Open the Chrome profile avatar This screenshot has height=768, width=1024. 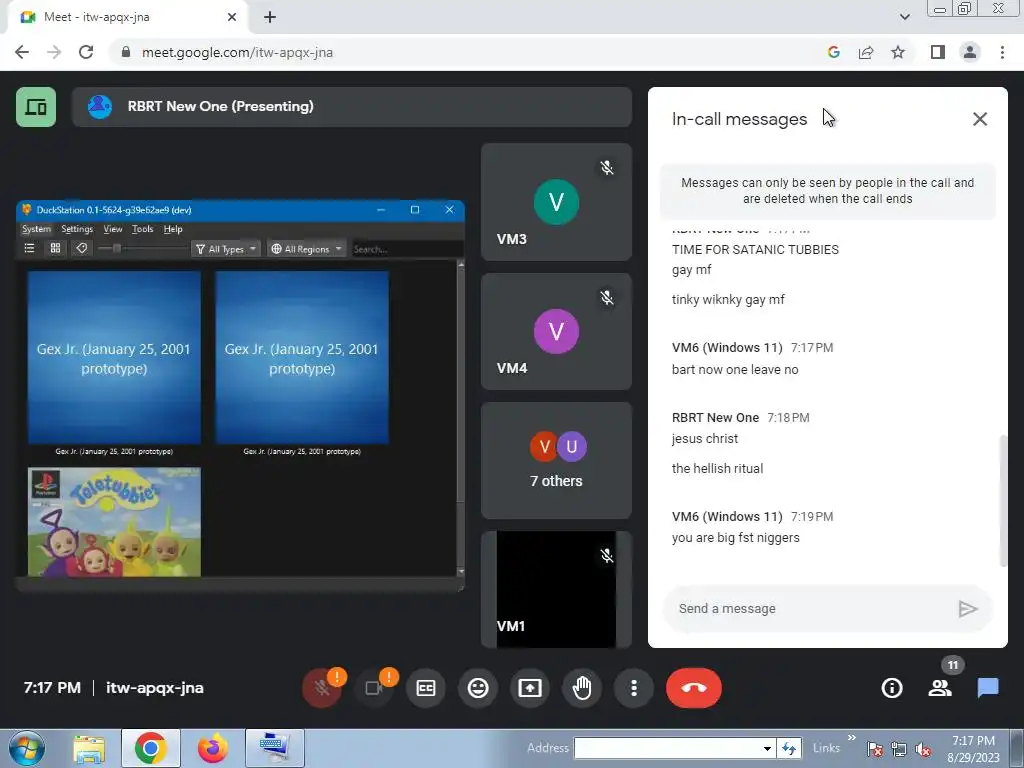pyautogui.click(x=970, y=52)
